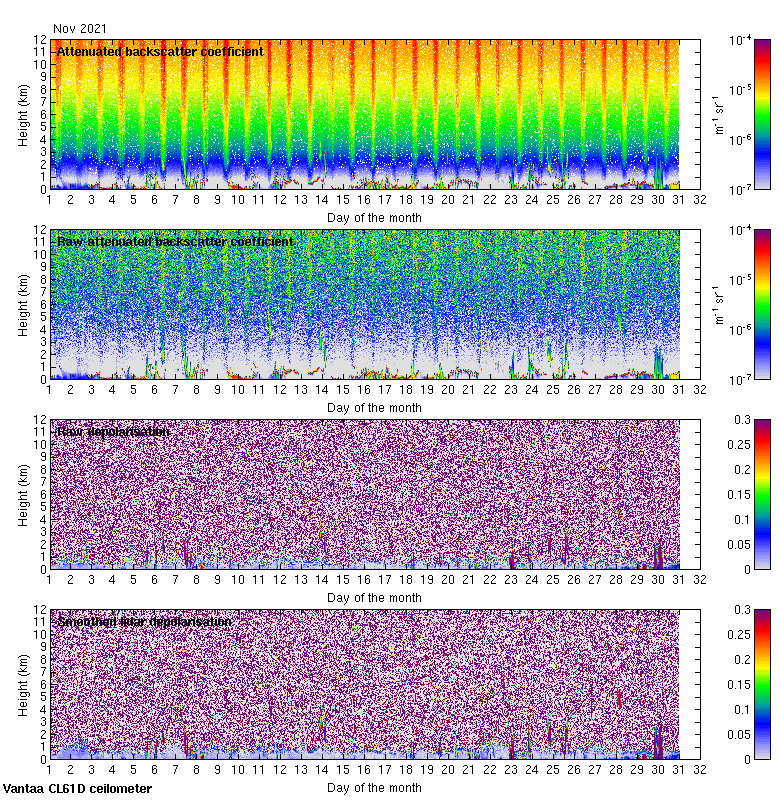Click Height (km) label of Raw depolarisation plot

coord(24,494)
